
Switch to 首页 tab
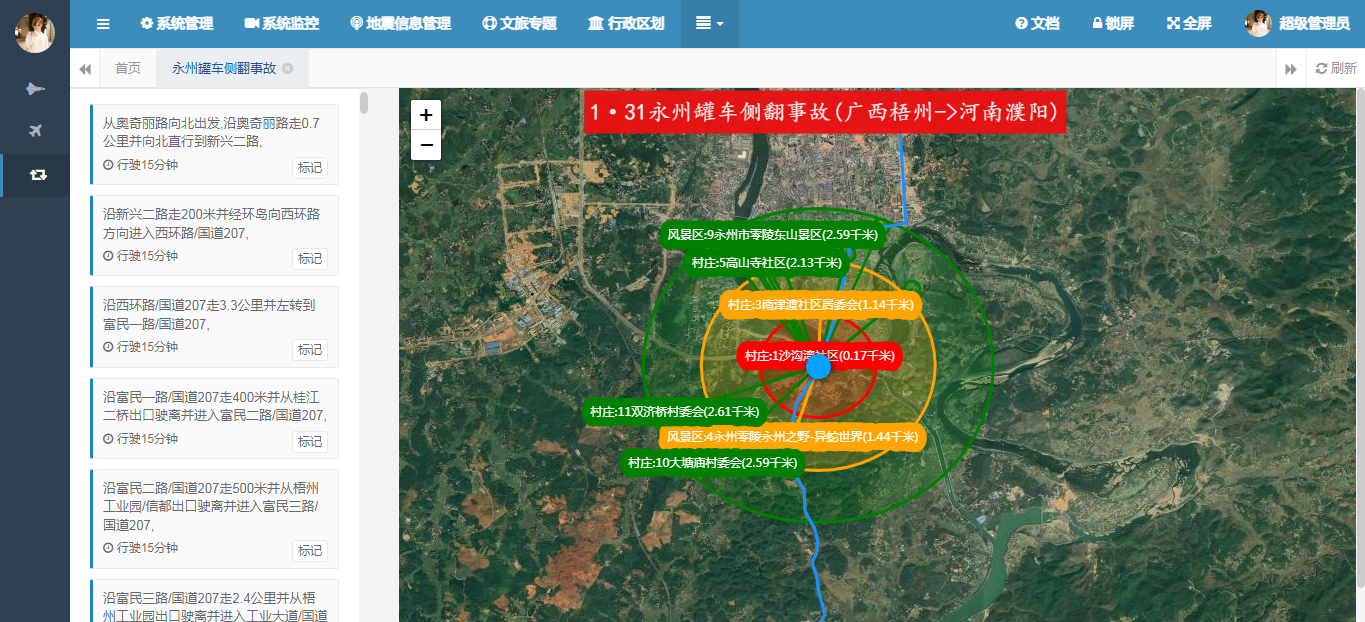(128, 69)
